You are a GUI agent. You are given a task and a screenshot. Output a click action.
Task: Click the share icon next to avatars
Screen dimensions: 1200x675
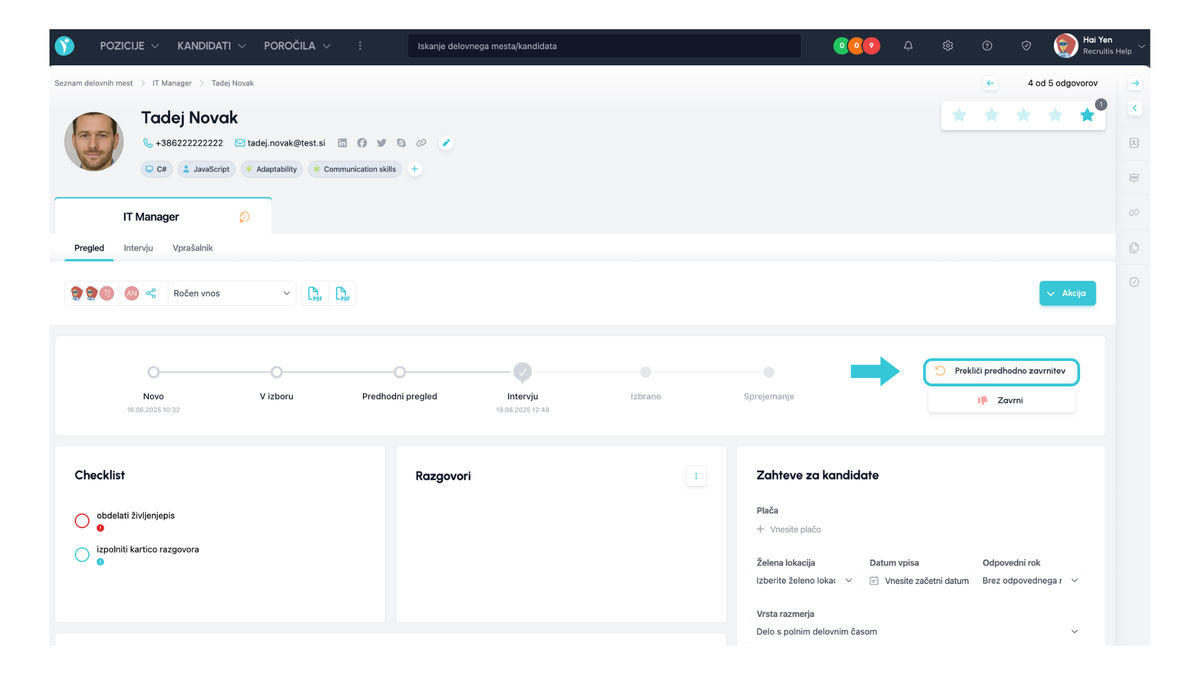tap(151, 293)
